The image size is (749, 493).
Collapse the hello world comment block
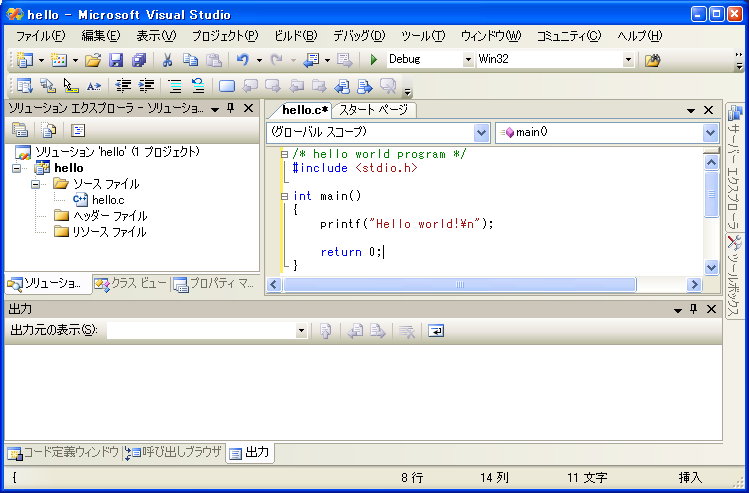(x=285, y=154)
